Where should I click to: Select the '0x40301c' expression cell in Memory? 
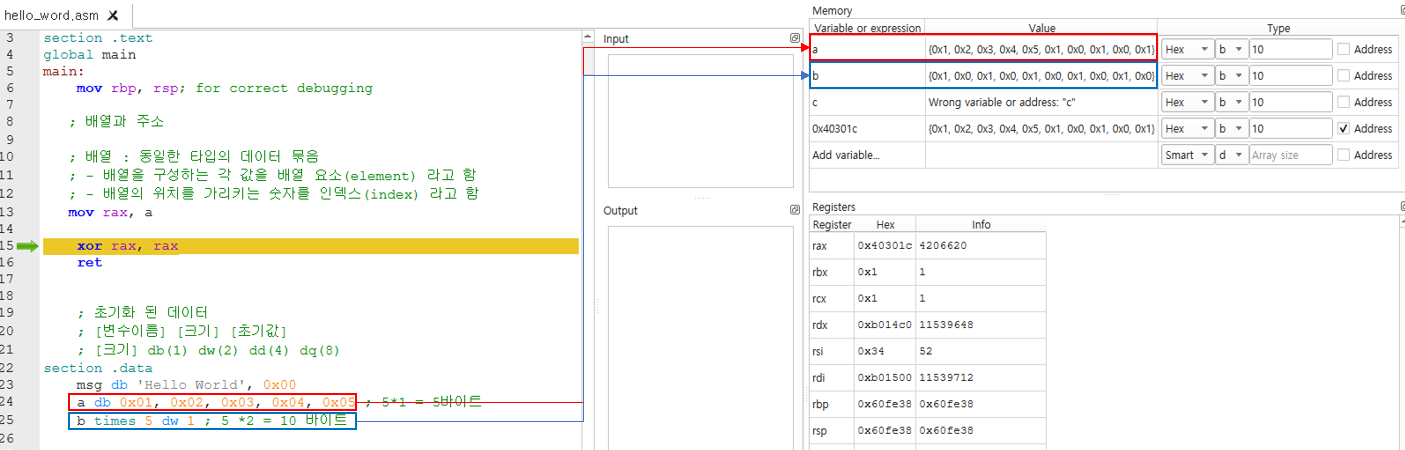pos(867,129)
